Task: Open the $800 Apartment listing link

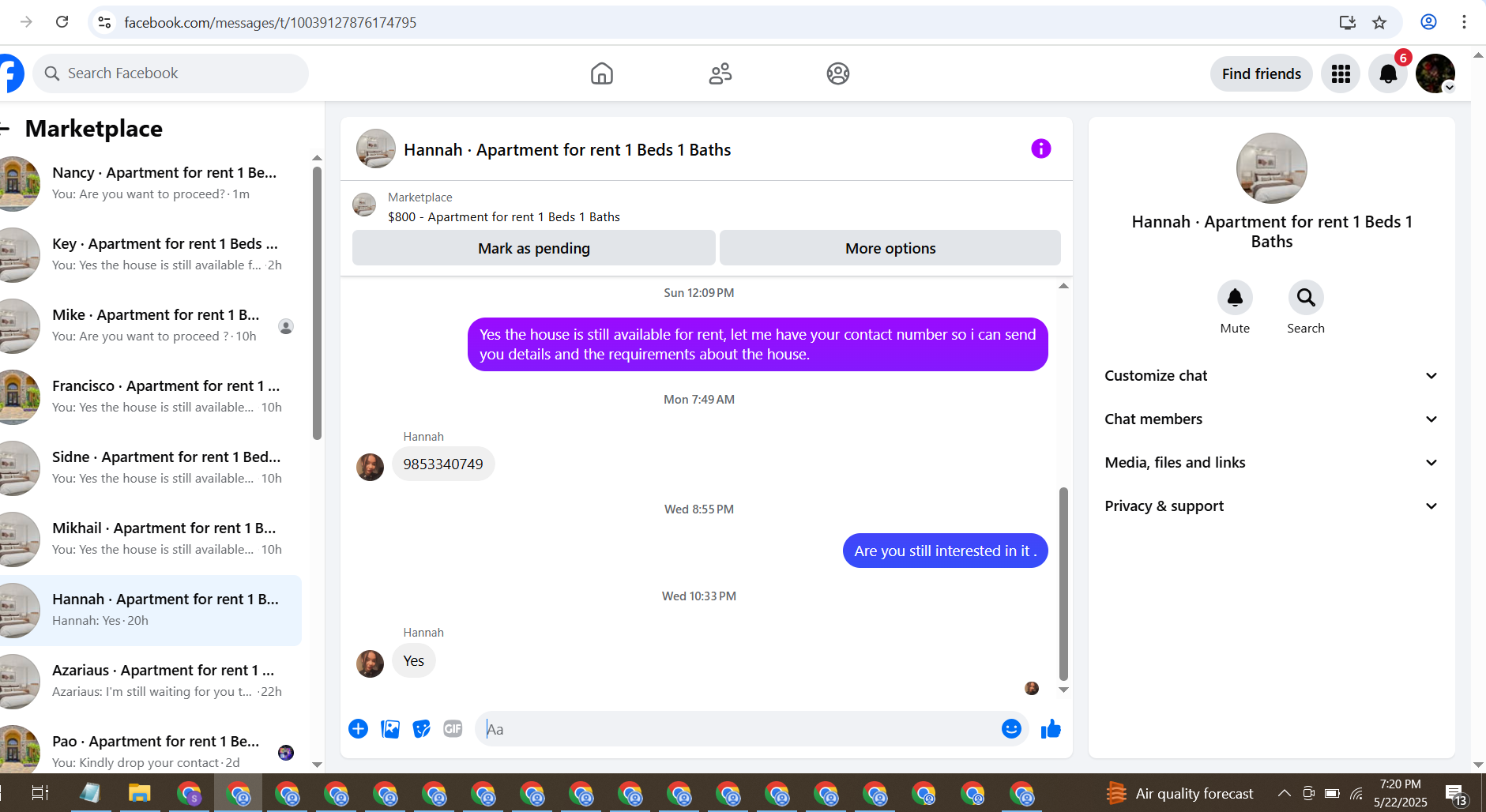Action: pos(504,217)
